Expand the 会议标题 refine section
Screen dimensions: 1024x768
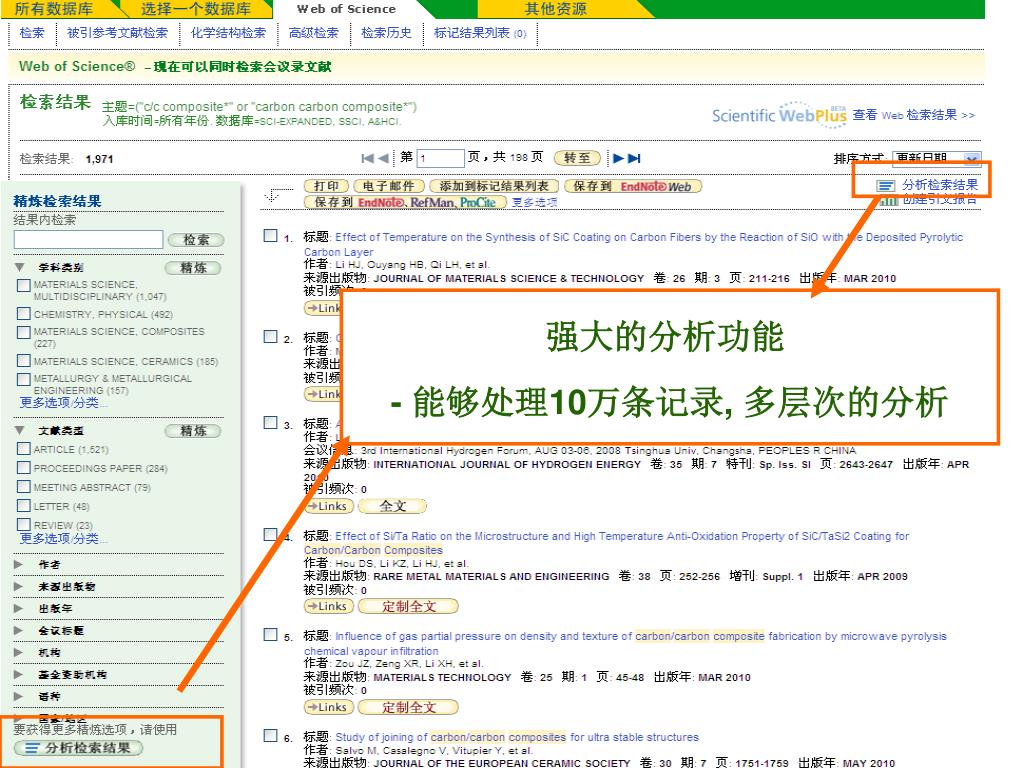pyautogui.click(x=18, y=630)
